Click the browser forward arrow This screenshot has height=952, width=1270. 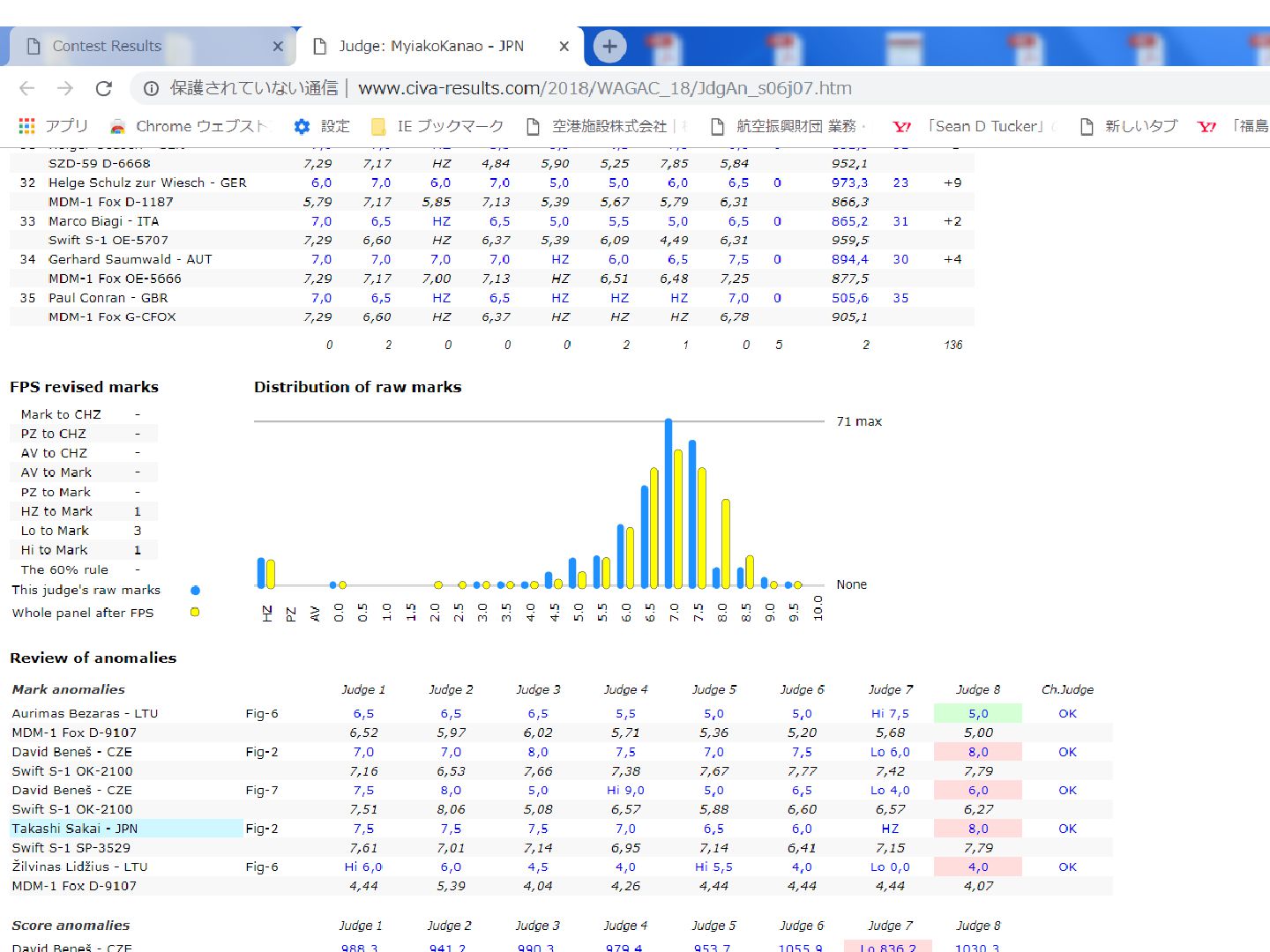[65, 88]
